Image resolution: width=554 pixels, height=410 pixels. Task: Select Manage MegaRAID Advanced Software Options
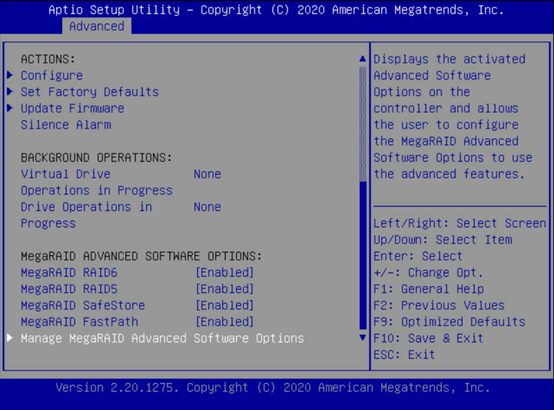163,338
